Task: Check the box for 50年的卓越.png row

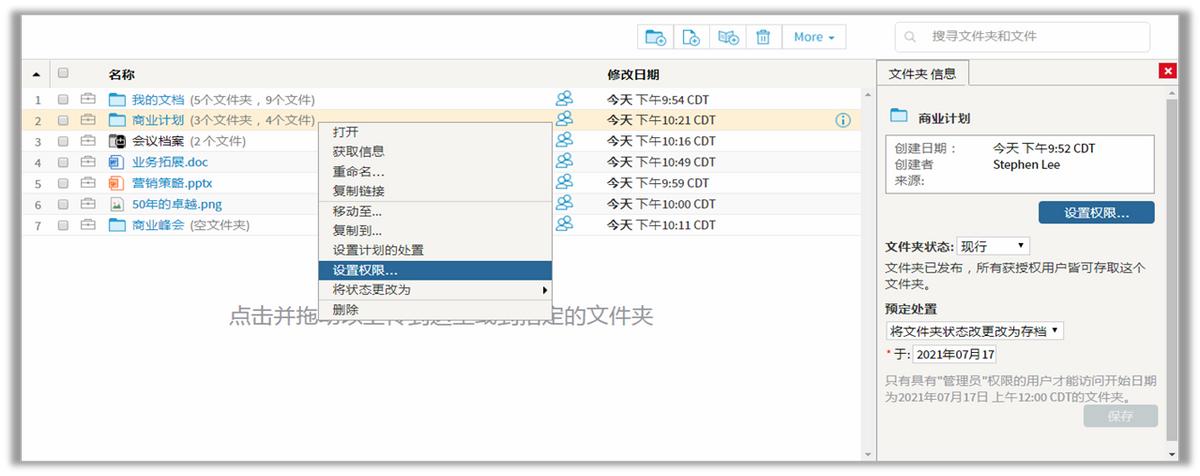Action: tap(63, 204)
